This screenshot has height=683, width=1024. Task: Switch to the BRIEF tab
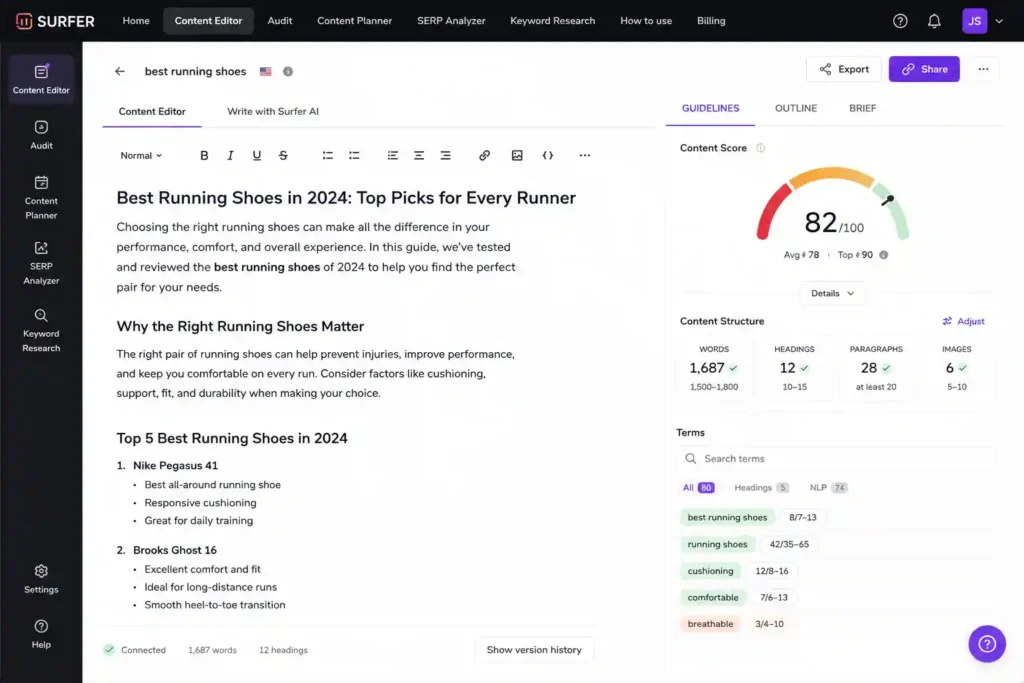pos(863,108)
